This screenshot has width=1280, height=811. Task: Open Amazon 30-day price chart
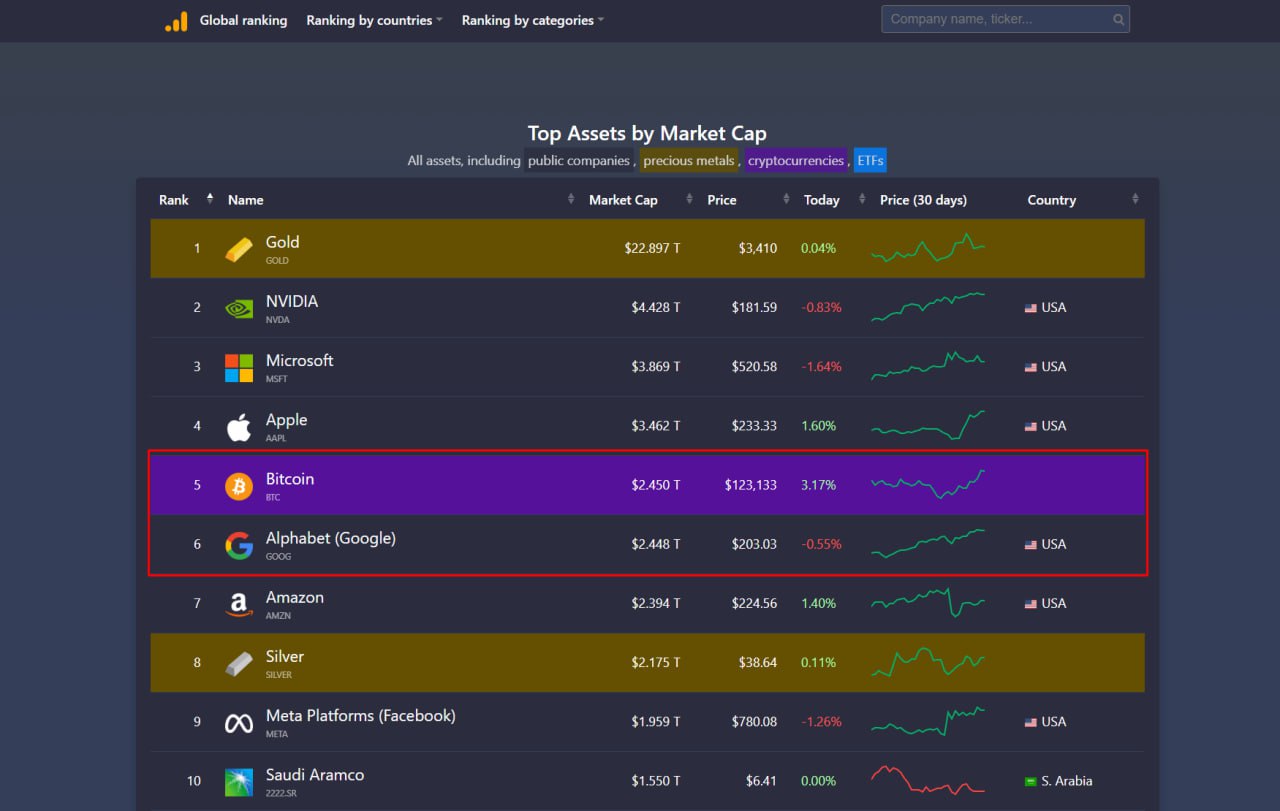[x=928, y=602]
